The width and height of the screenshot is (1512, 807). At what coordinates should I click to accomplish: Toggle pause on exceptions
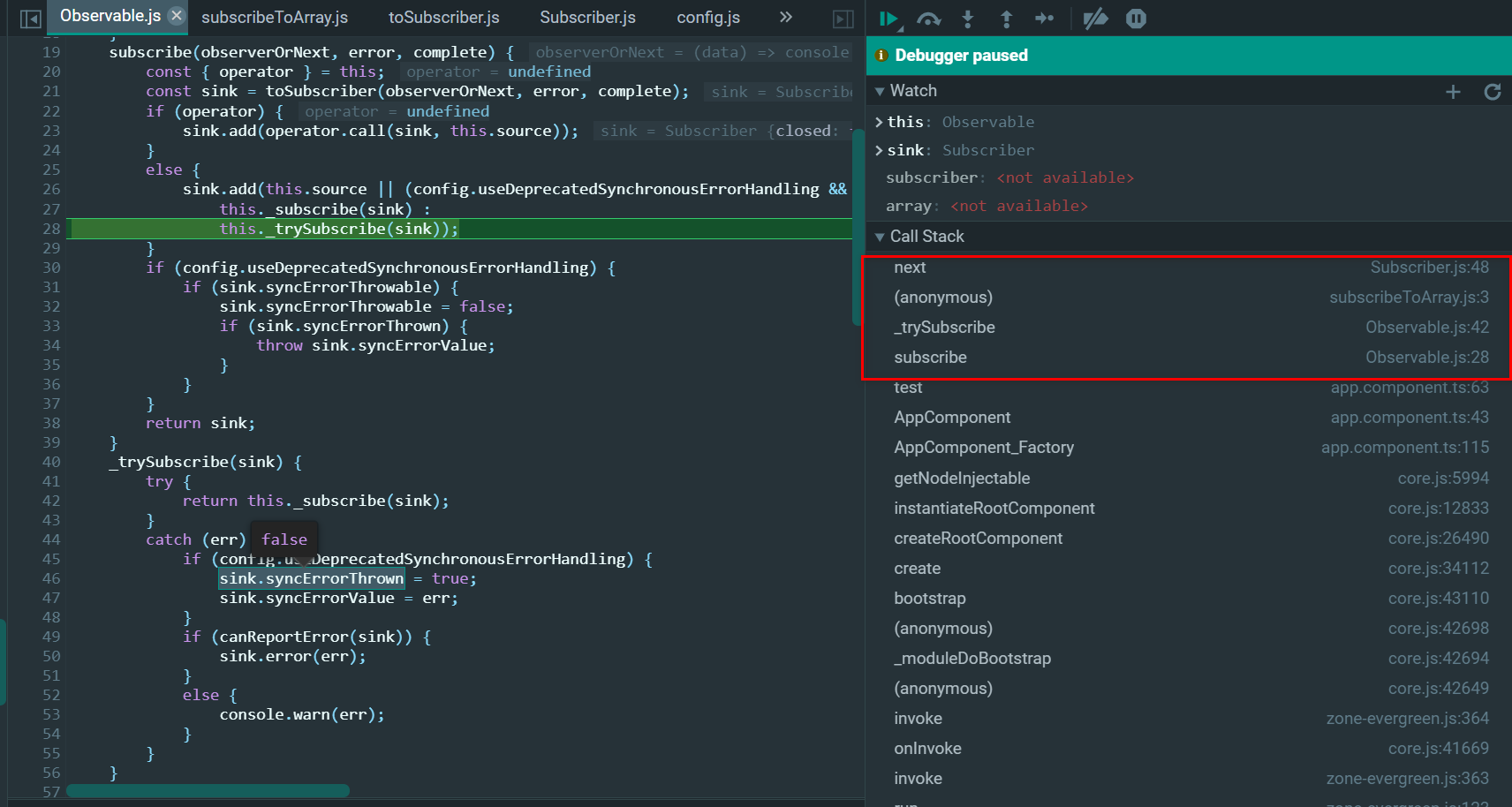pos(1137,19)
